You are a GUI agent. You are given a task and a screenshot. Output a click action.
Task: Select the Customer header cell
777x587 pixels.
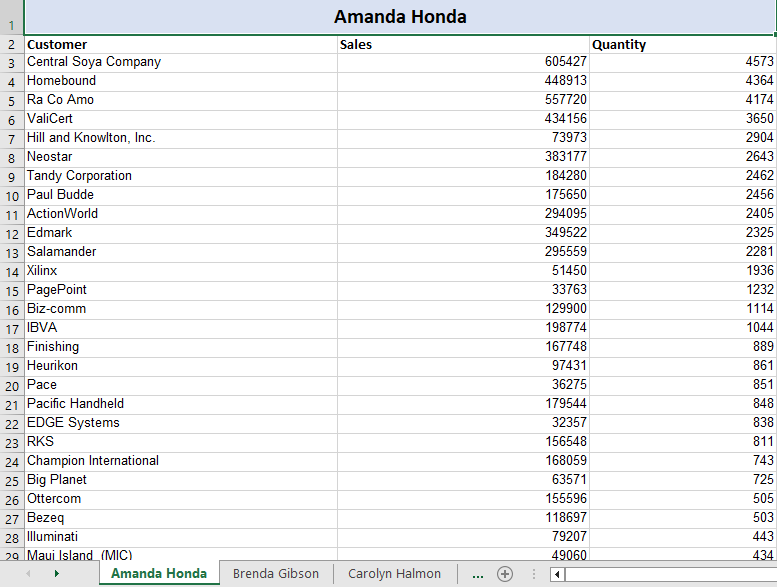coord(181,45)
